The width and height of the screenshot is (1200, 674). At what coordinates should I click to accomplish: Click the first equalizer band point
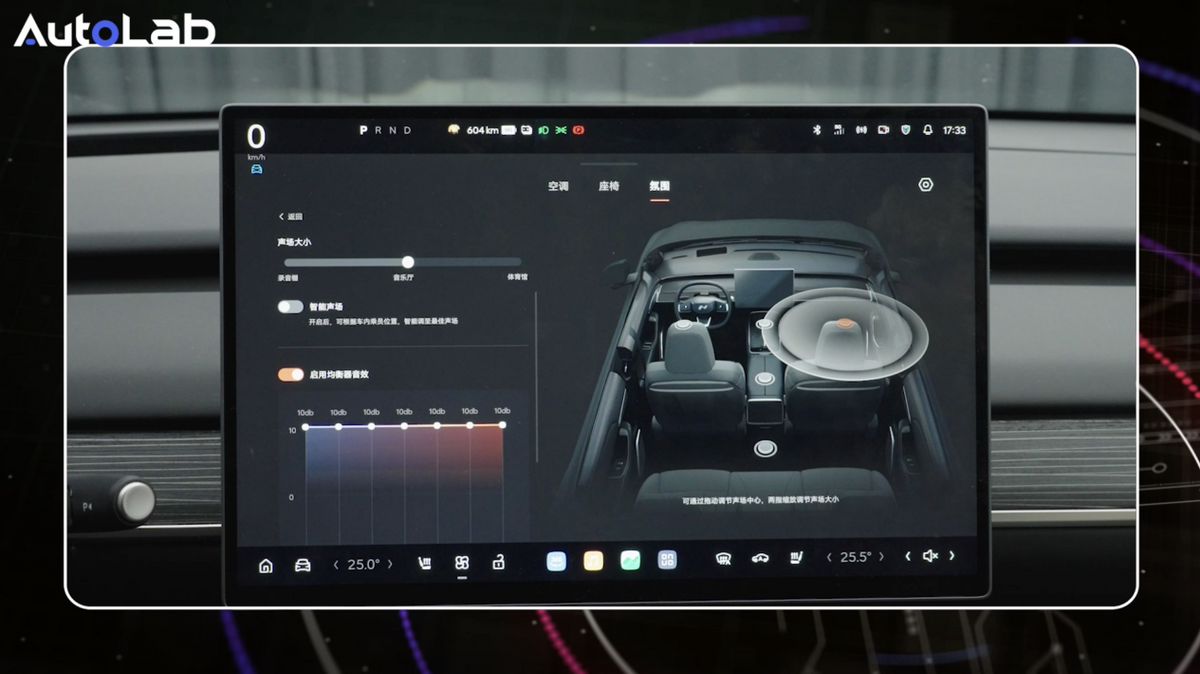tap(305, 427)
